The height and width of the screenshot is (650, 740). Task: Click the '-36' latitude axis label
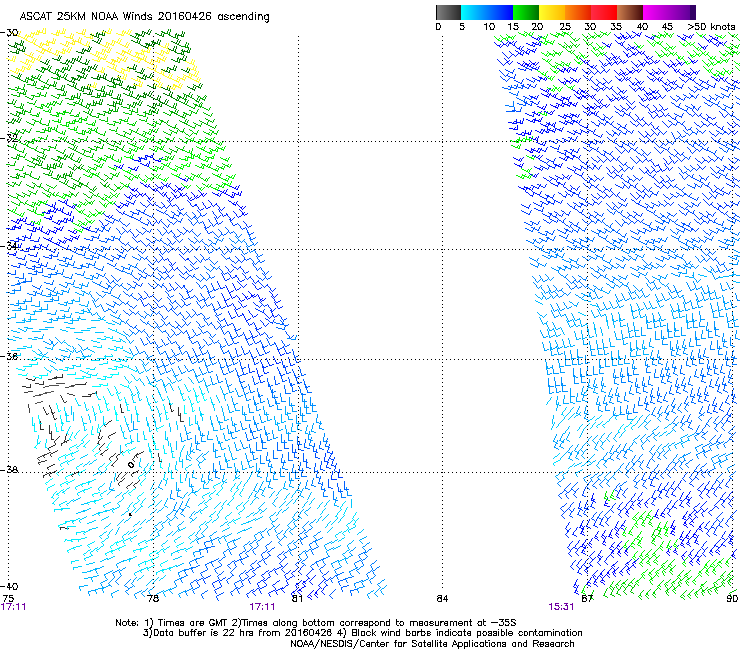[9, 356]
